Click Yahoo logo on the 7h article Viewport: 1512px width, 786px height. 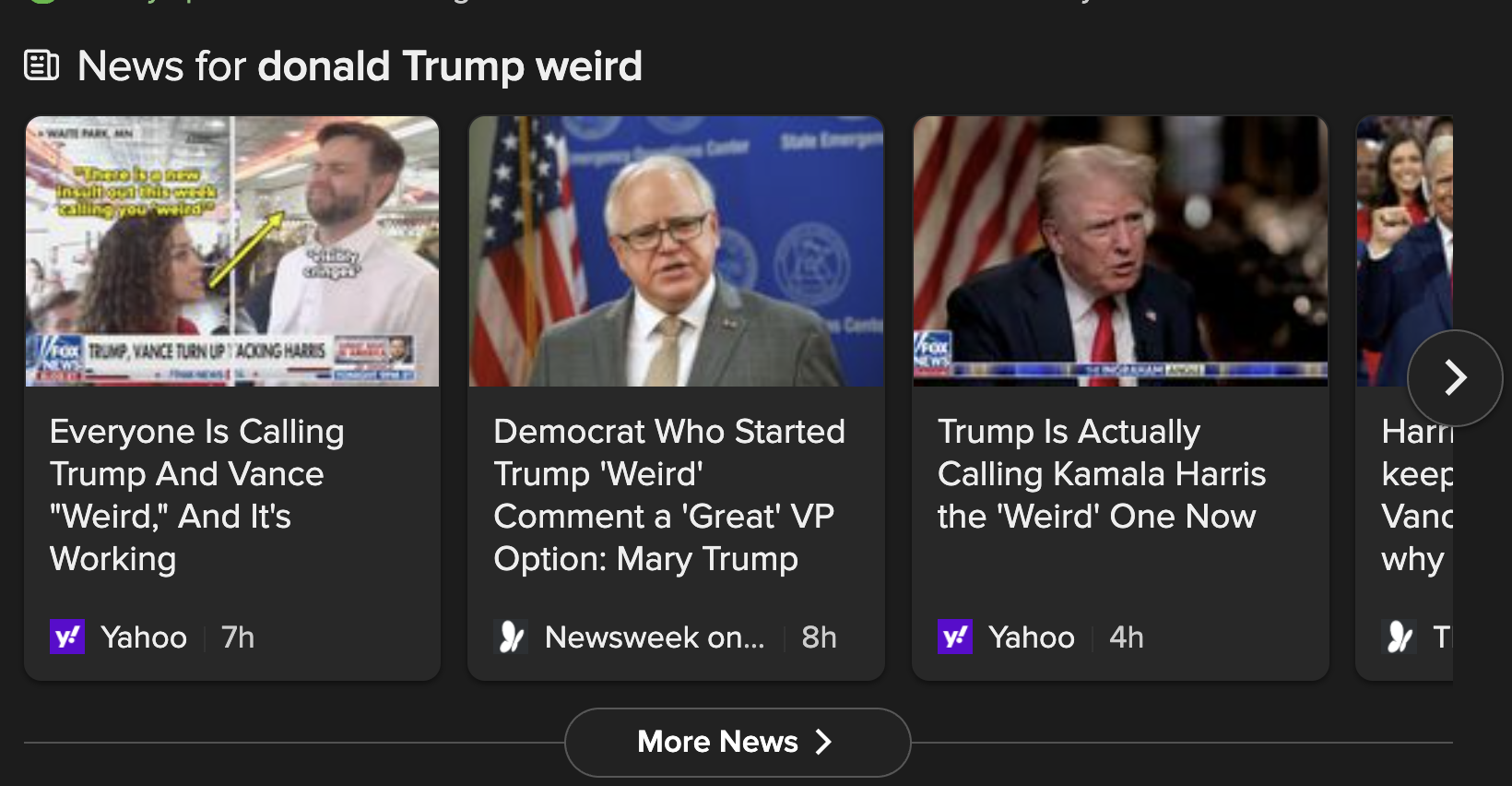coord(67,637)
